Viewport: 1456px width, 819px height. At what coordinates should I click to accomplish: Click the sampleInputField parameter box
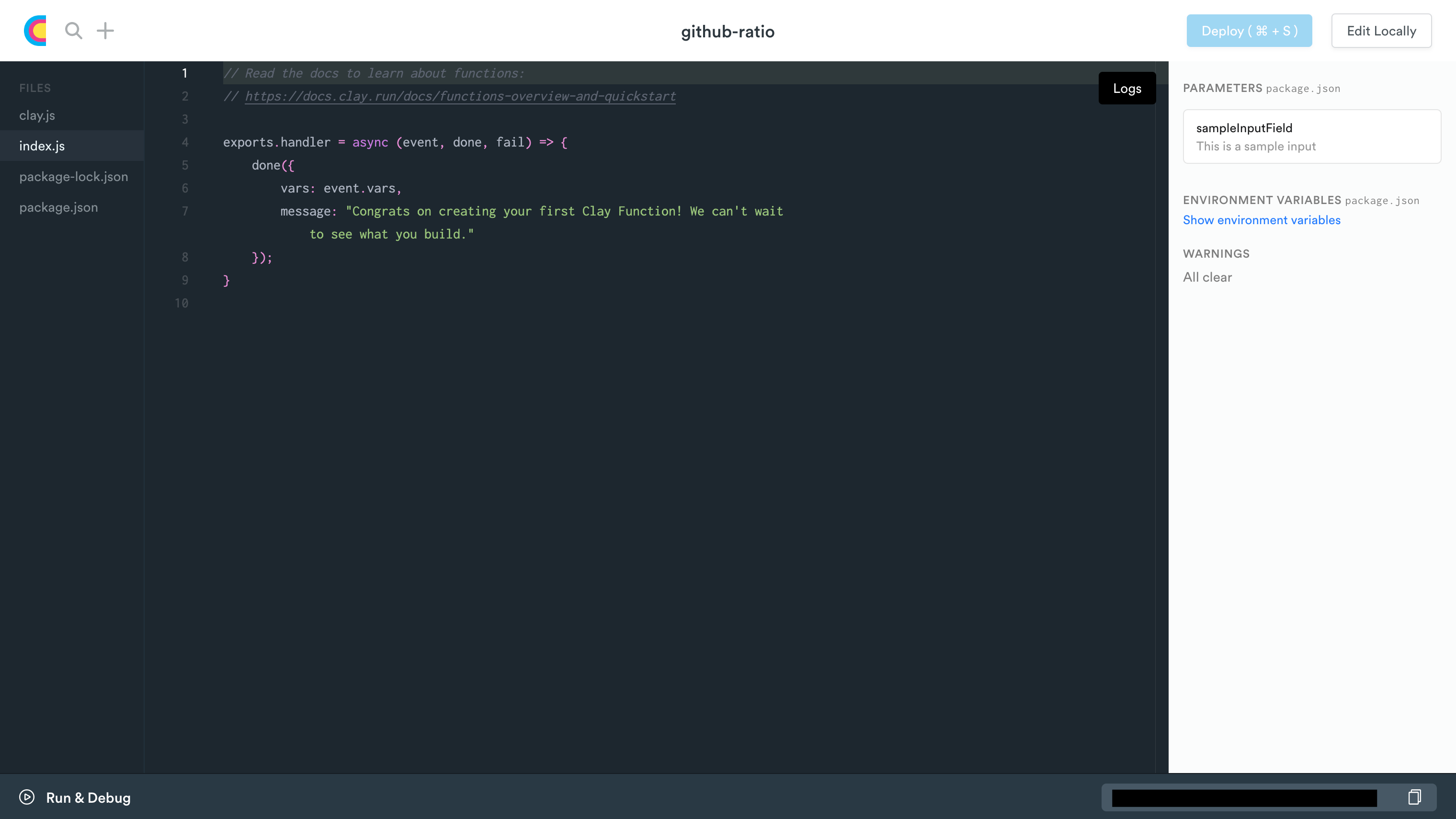pos(1311,137)
